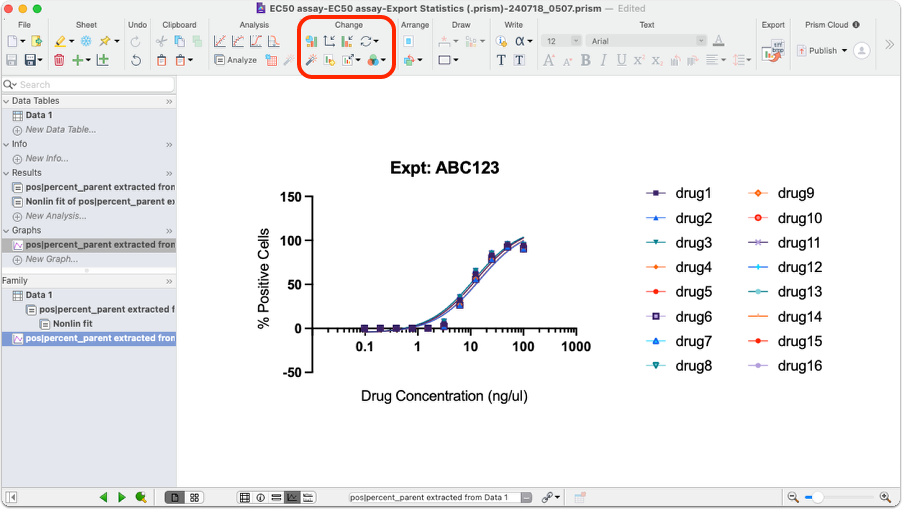Switch to results section button
902x509 pixels.
[x=277, y=497]
